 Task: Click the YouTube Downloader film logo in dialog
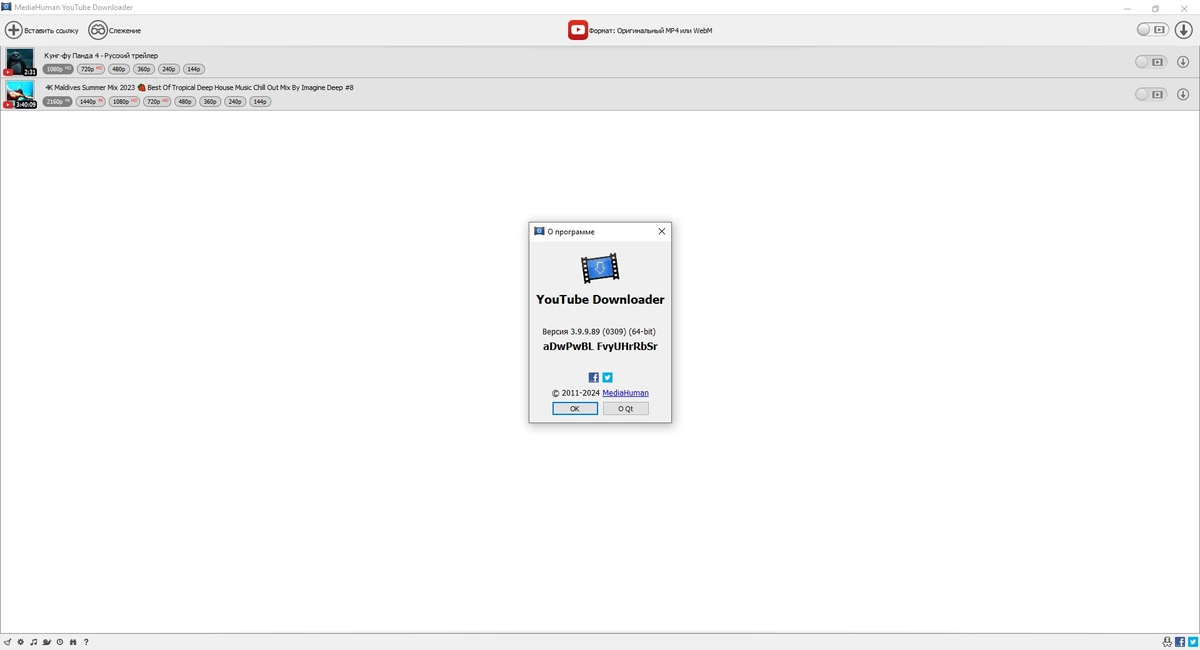[600, 268]
